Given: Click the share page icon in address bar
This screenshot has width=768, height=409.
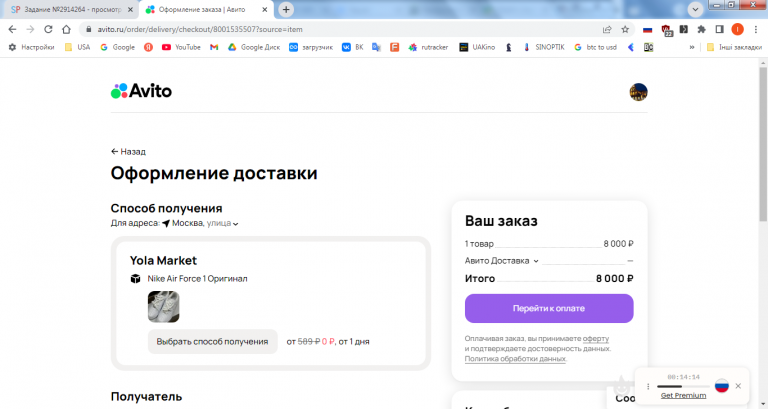Looking at the screenshot, I should (x=607, y=29).
